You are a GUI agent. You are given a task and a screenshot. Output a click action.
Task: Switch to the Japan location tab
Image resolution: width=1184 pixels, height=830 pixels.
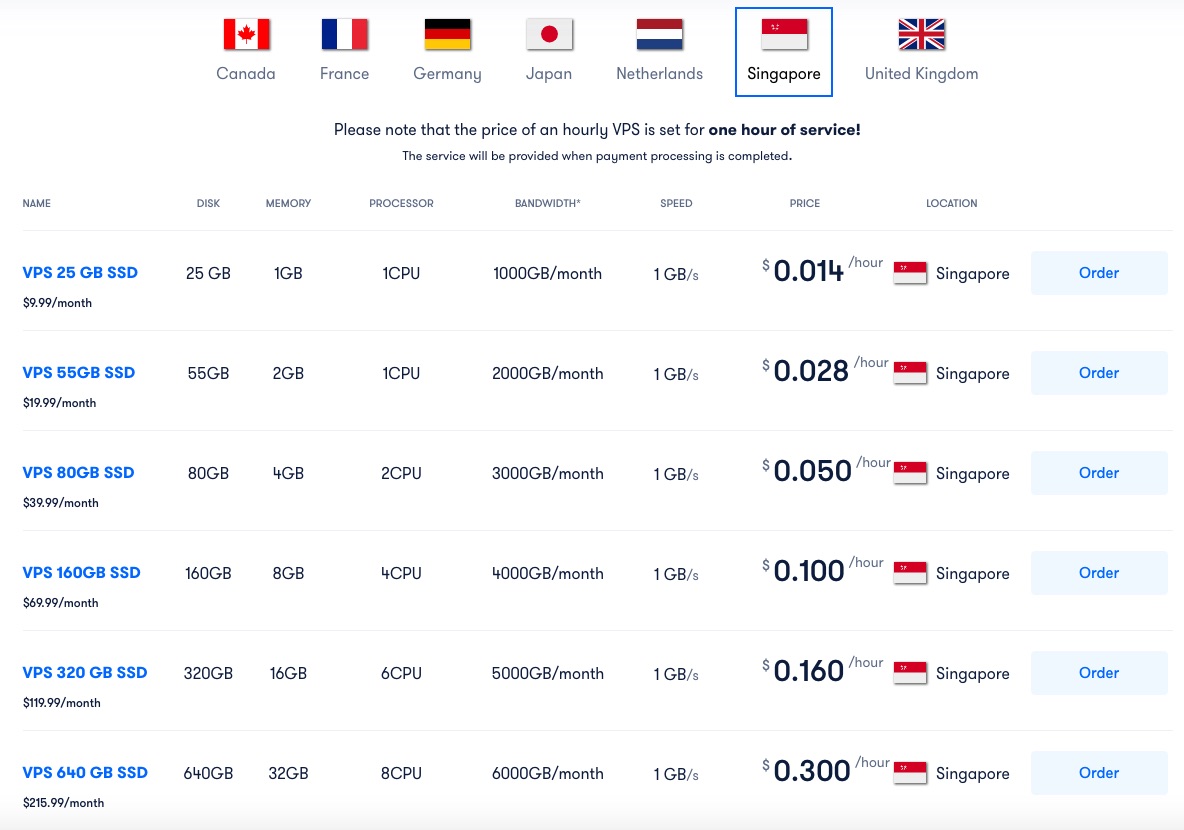(549, 73)
